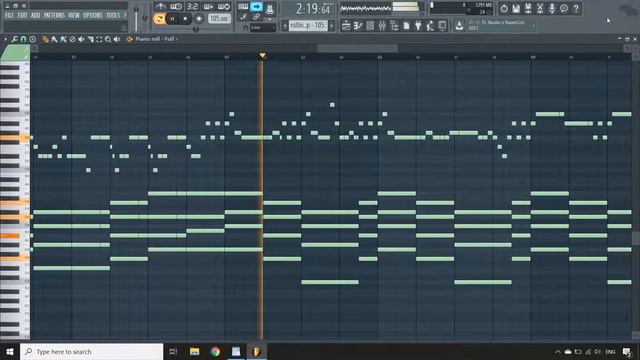
Task: Open the Line snap selector dropdown
Action: pos(262,27)
